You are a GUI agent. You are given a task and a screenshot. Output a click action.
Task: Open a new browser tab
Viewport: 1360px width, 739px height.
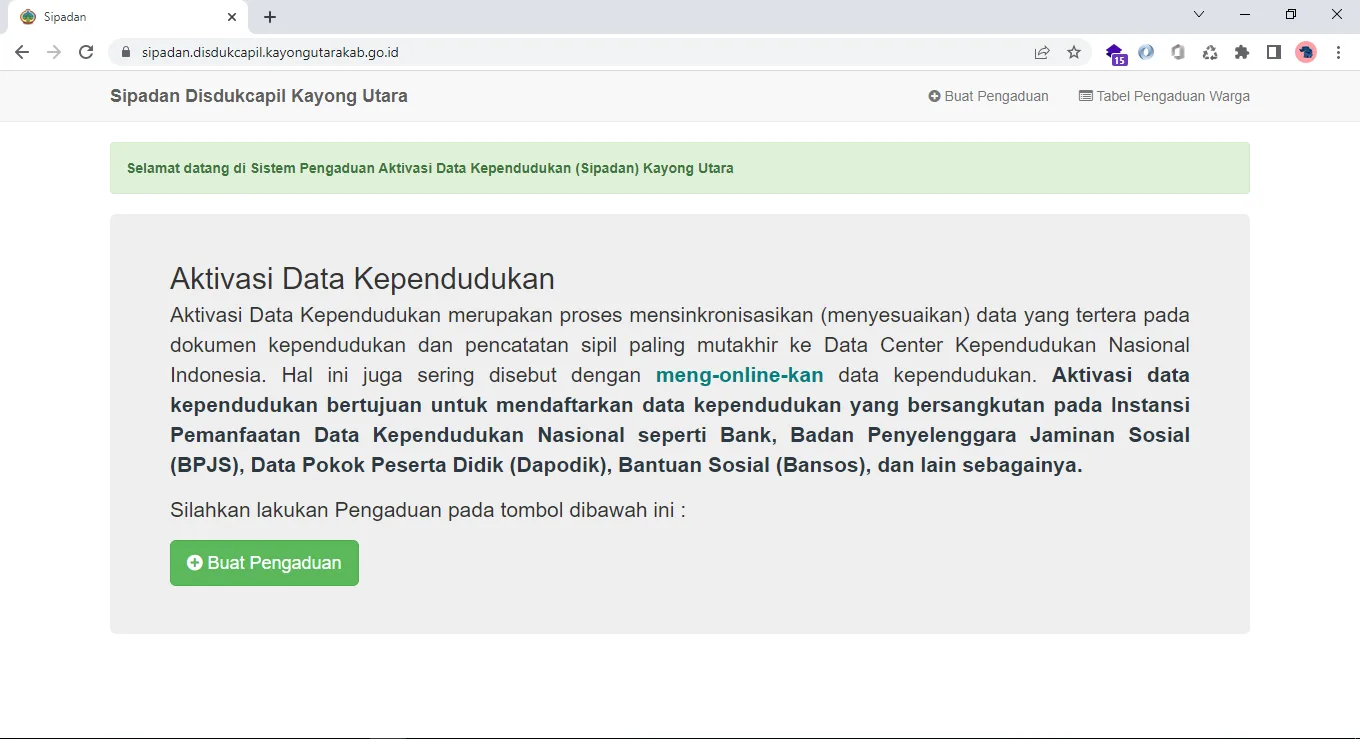click(x=270, y=17)
